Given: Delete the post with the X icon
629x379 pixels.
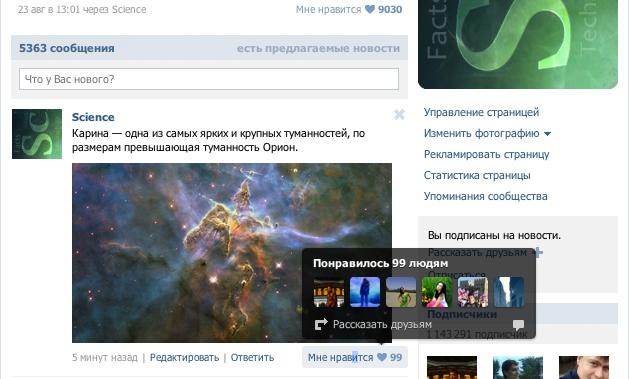Looking at the screenshot, I should point(399,115).
